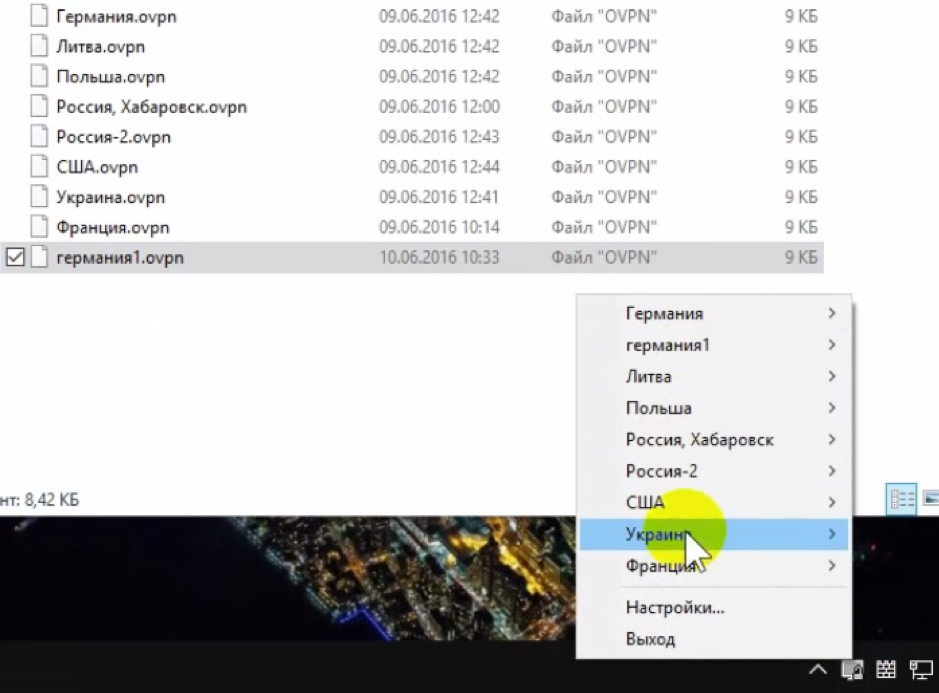Select the Украина.ovpn file in the list
939x693 pixels.
(110, 197)
